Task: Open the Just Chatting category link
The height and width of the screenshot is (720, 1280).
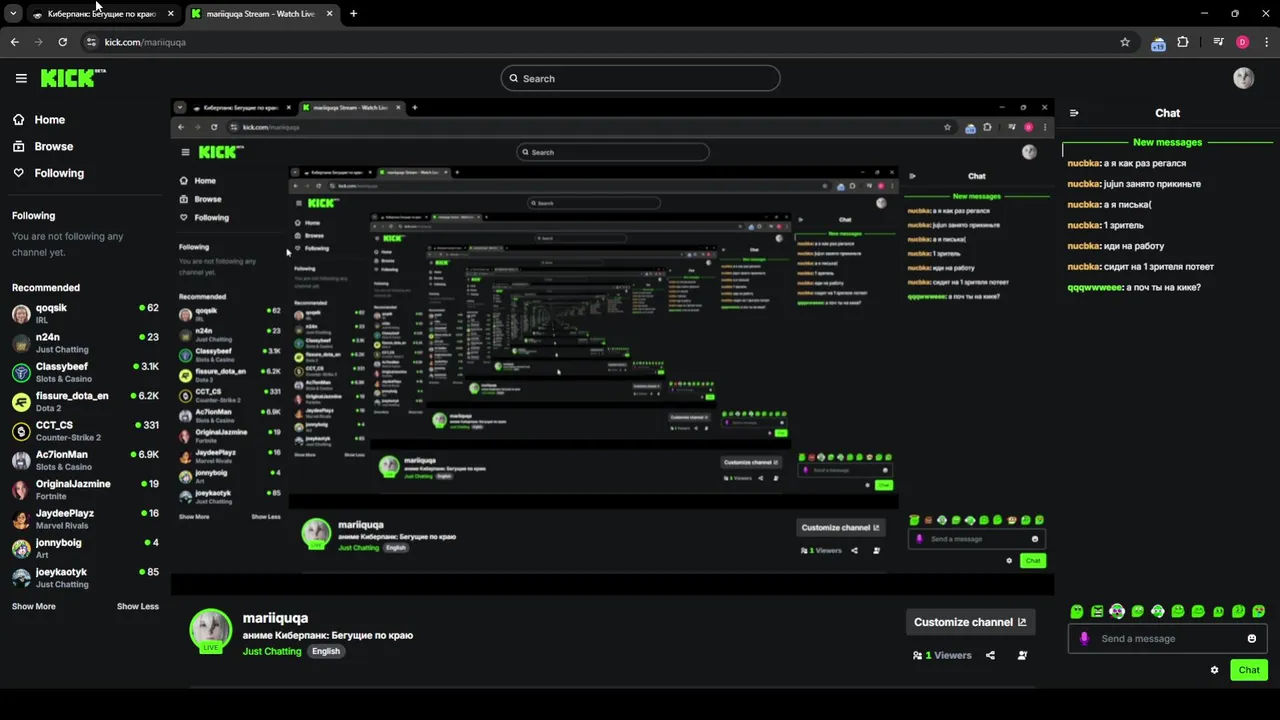Action: [x=272, y=651]
